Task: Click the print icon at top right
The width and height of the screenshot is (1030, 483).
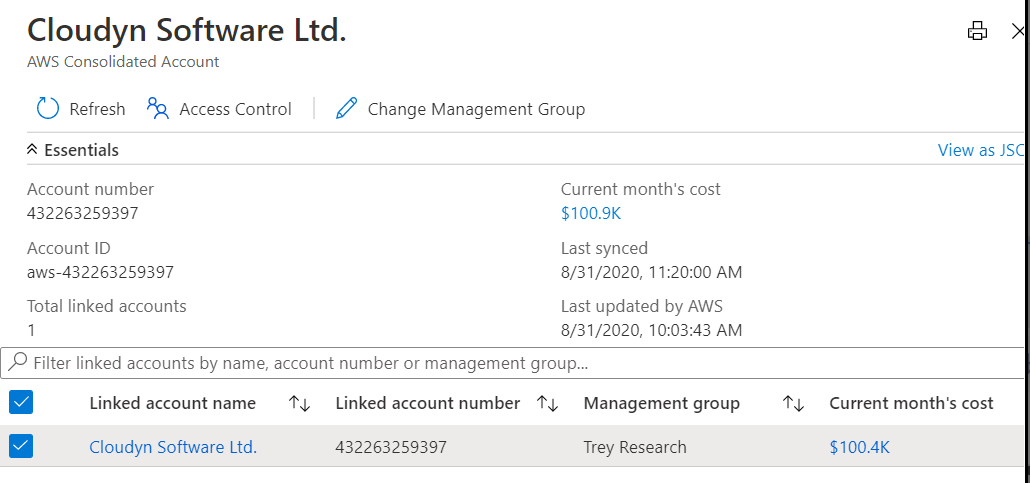Action: (x=977, y=31)
